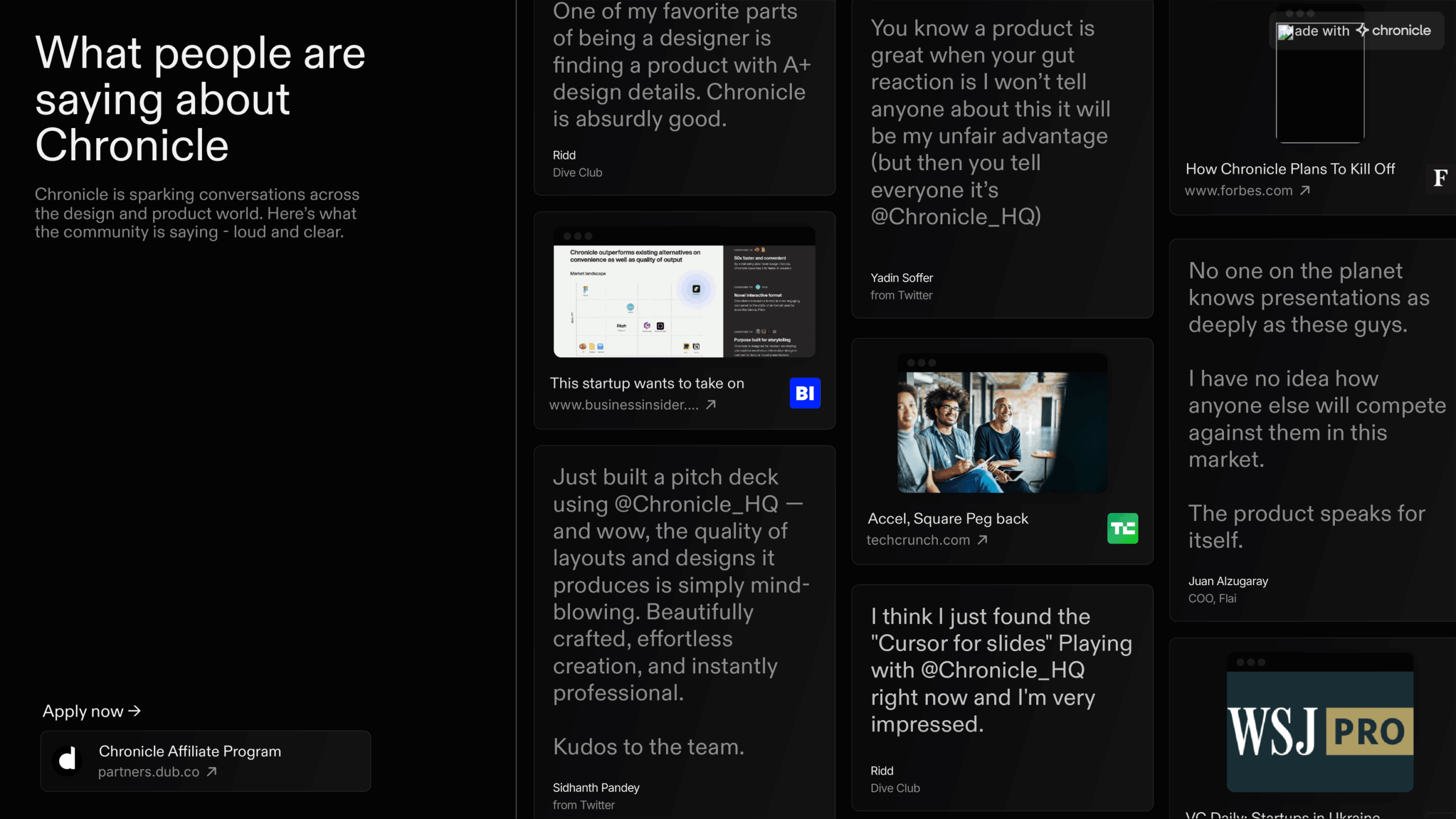Screen dimensions: 1456x819
Task: Open 'How Chronicle Plans To Kill Off' headline
Action: [x=1290, y=169]
